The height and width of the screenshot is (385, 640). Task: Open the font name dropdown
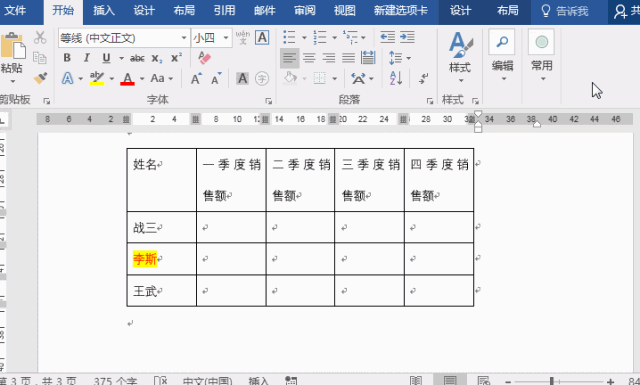(x=184, y=38)
